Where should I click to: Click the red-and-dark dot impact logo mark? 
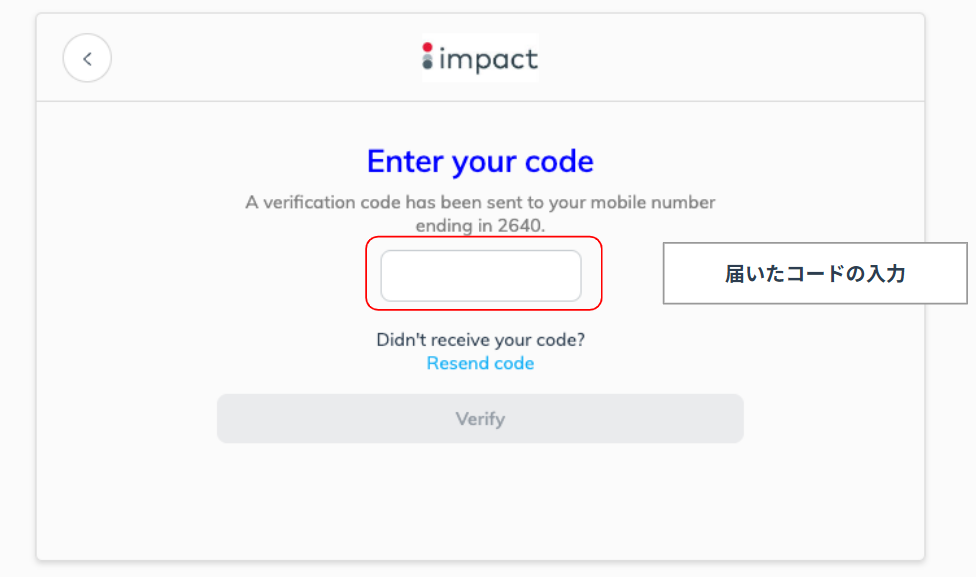(x=428, y=58)
